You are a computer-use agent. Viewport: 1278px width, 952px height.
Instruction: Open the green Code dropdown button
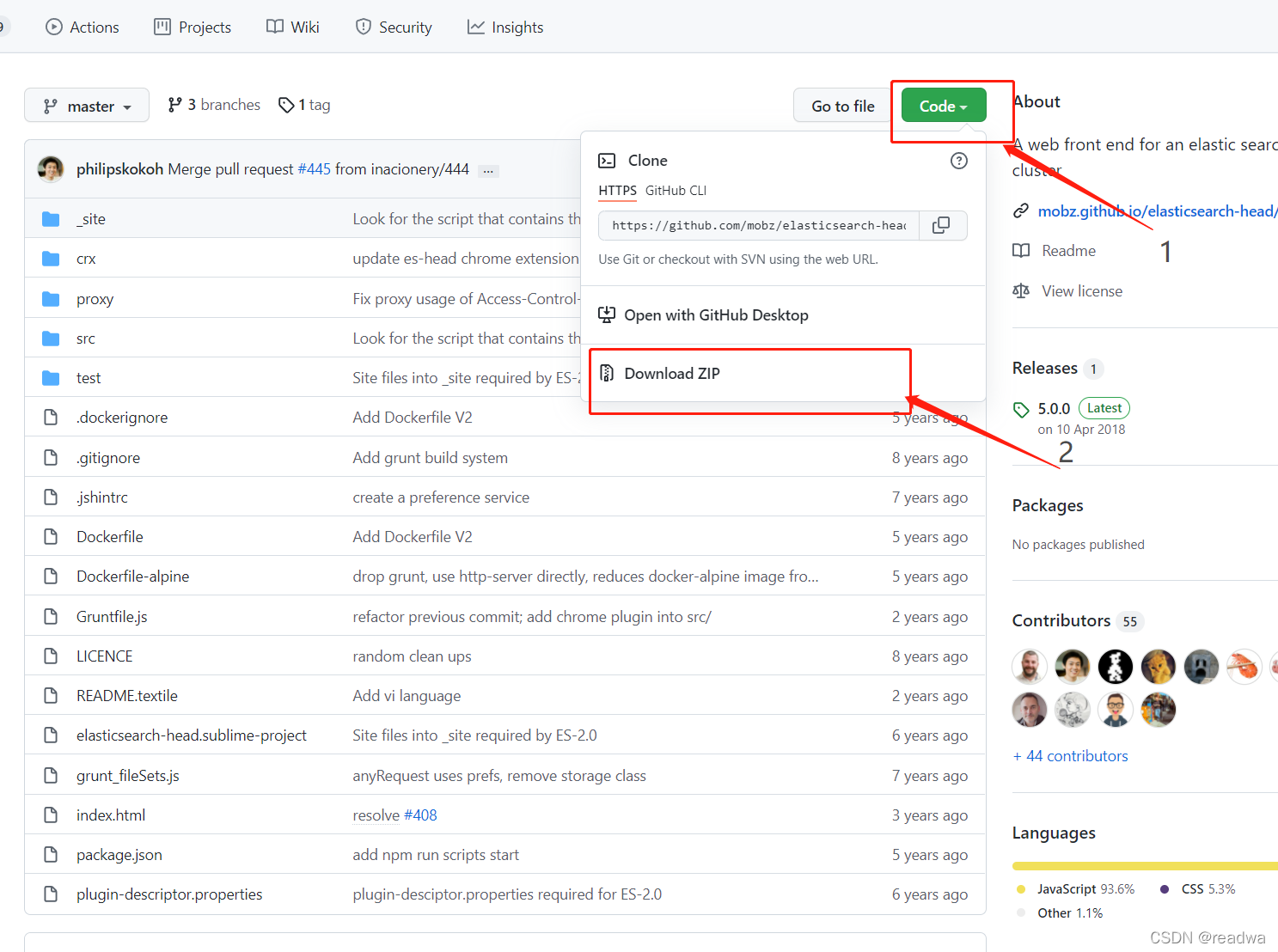click(x=943, y=106)
